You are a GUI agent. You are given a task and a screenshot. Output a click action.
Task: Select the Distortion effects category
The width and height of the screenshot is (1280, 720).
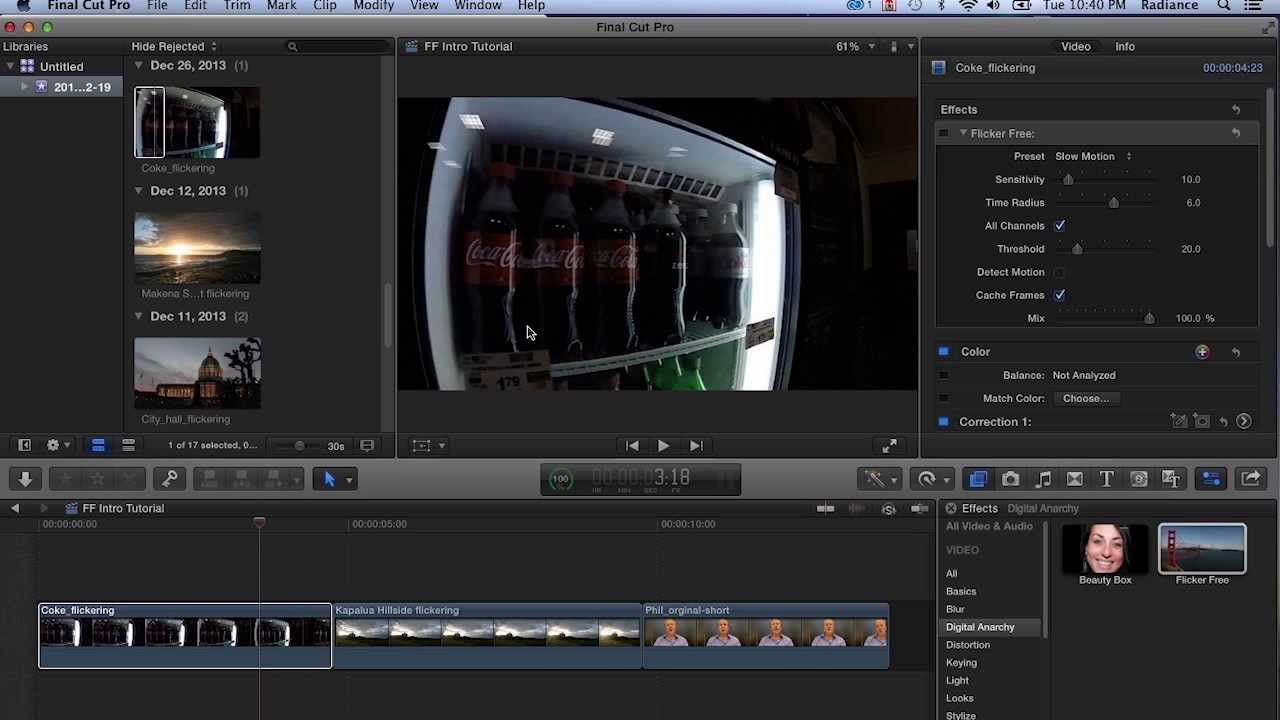[968, 645]
